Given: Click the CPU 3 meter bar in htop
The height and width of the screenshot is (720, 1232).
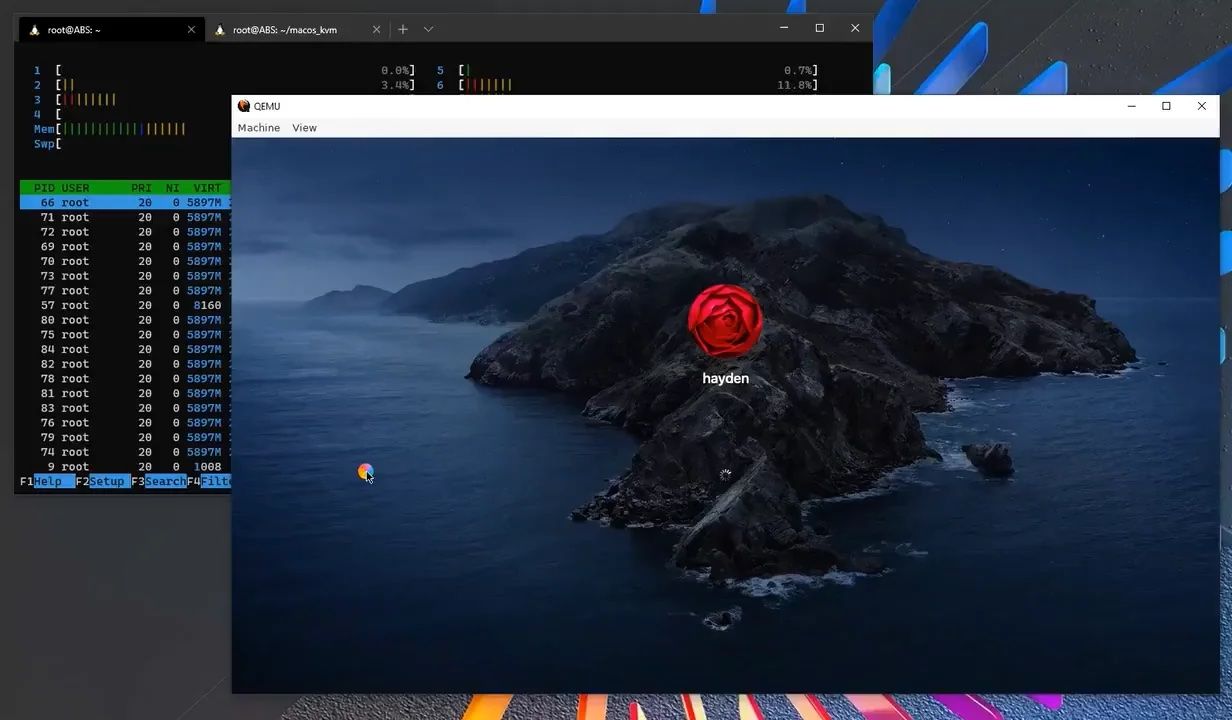Looking at the screenshot, I should [86, 100].
